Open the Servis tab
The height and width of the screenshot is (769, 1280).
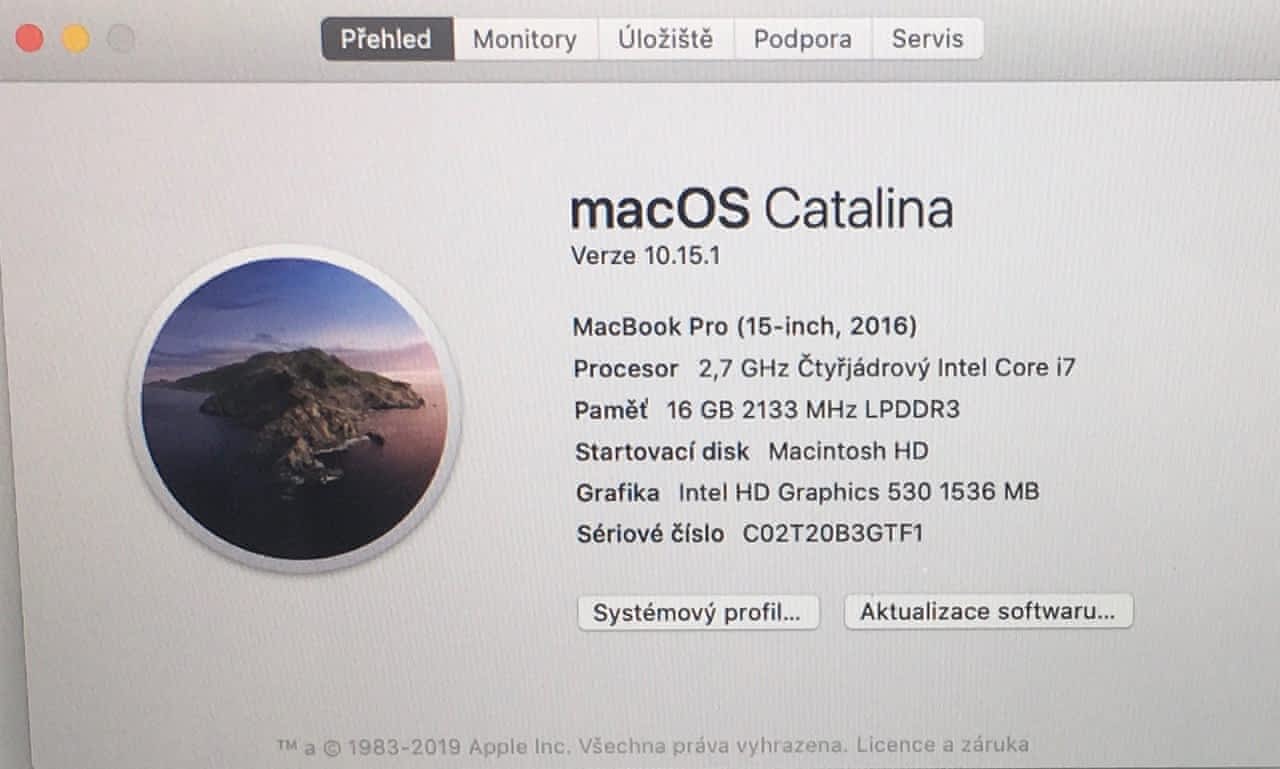pos(927,39)
